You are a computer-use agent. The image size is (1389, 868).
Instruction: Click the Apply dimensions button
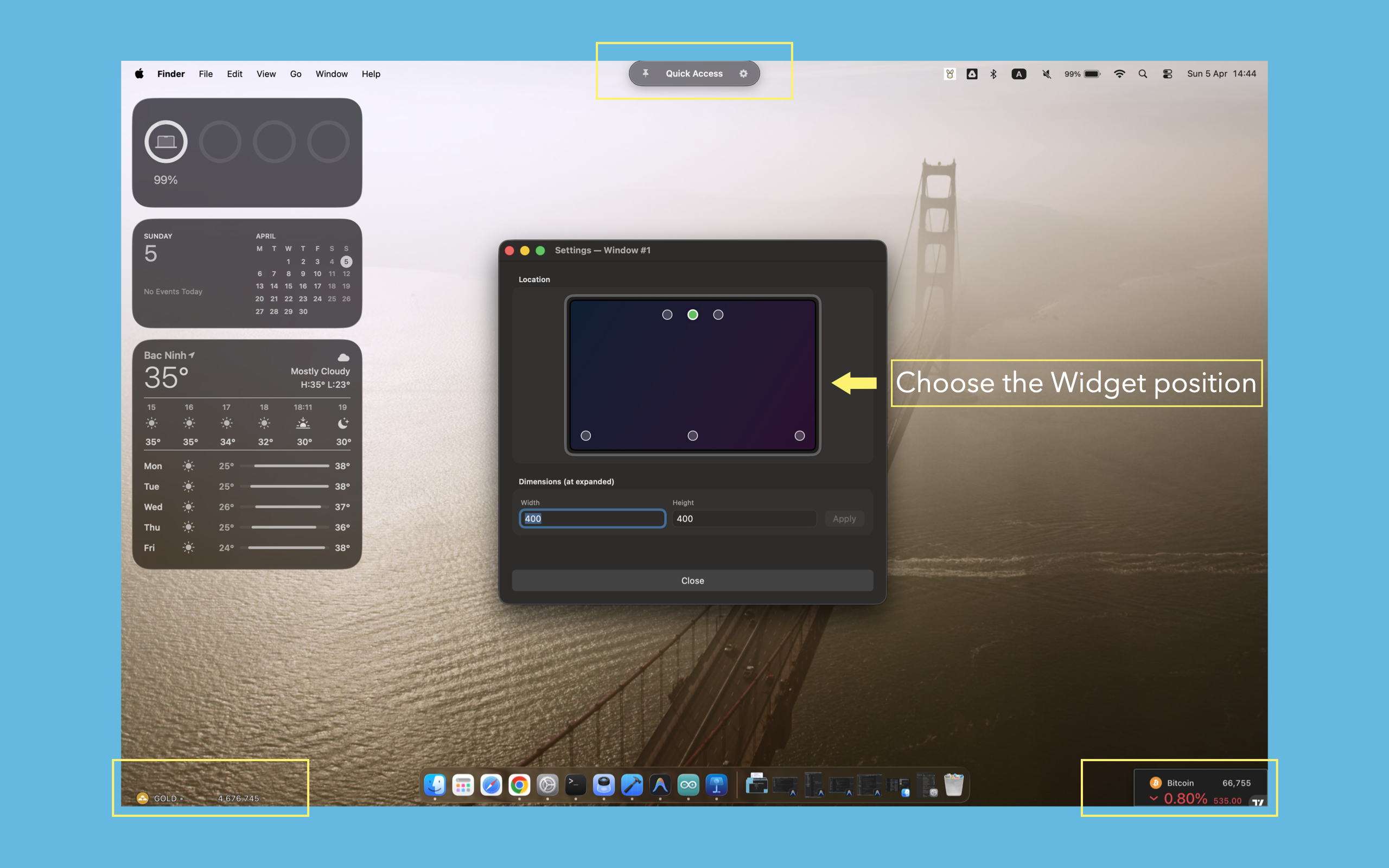[844, 519]
